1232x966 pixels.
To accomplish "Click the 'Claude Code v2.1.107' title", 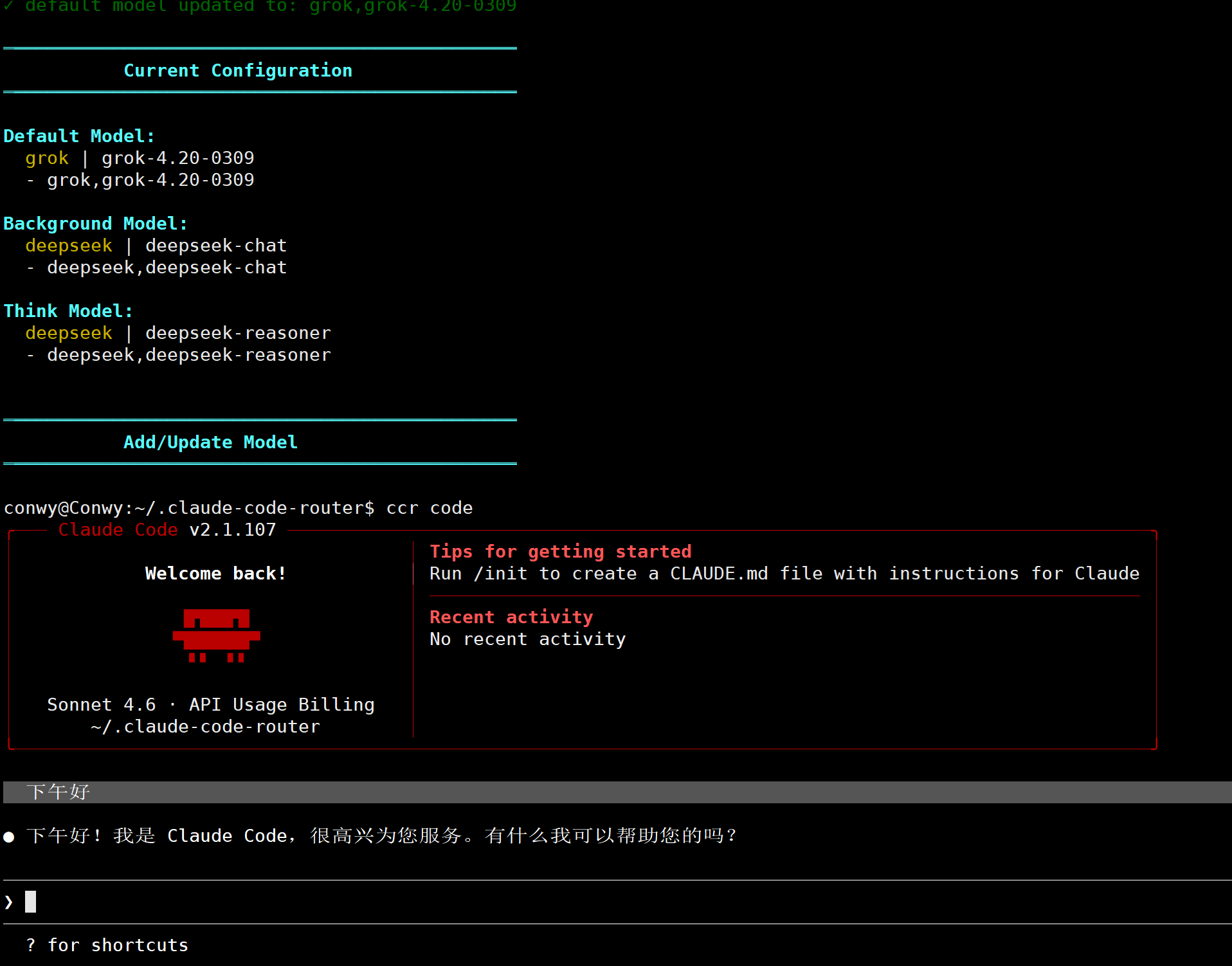I will (x=167, y=530).
